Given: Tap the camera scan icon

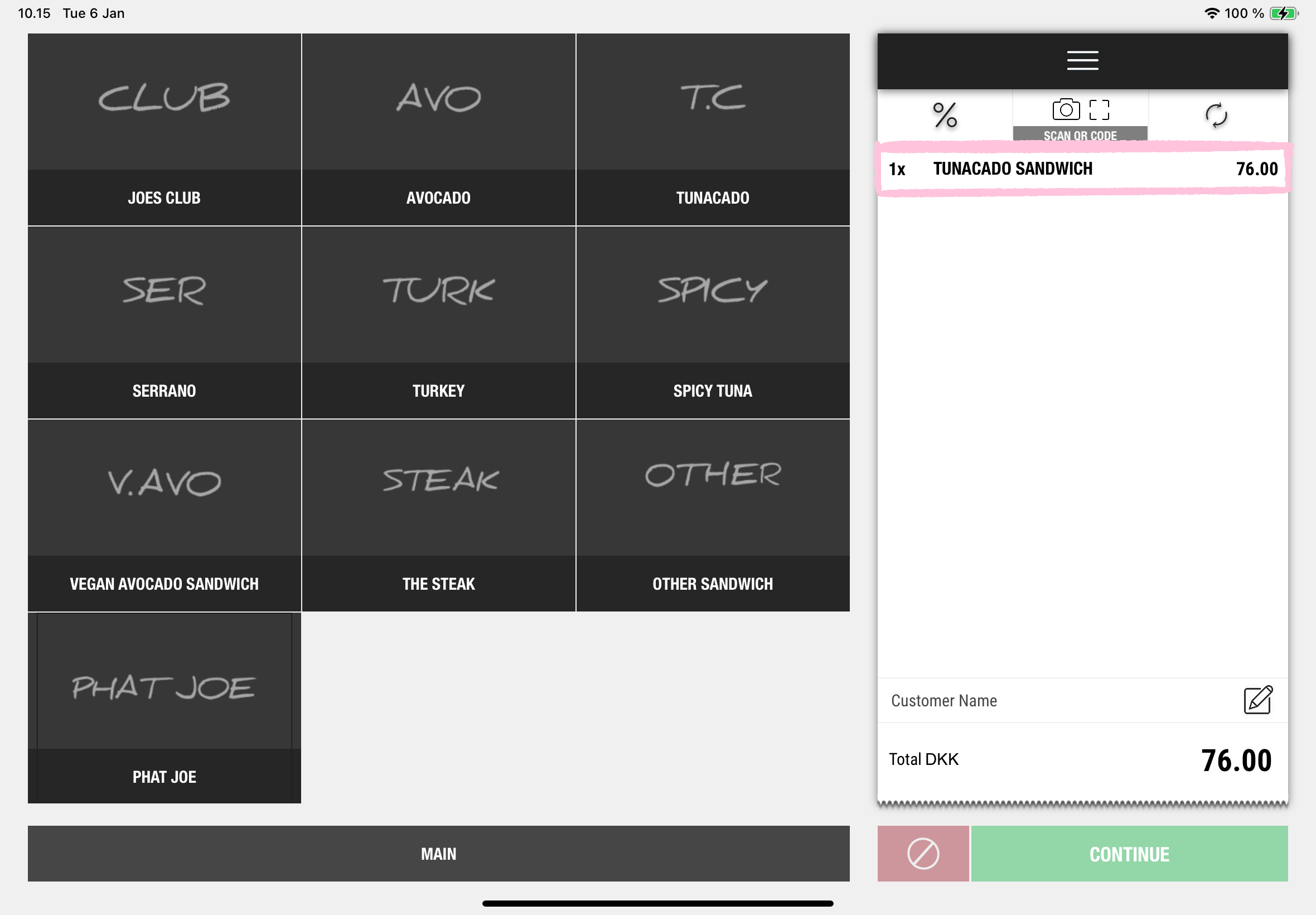Looking at the screenshot, I should tap(1065, 109).
